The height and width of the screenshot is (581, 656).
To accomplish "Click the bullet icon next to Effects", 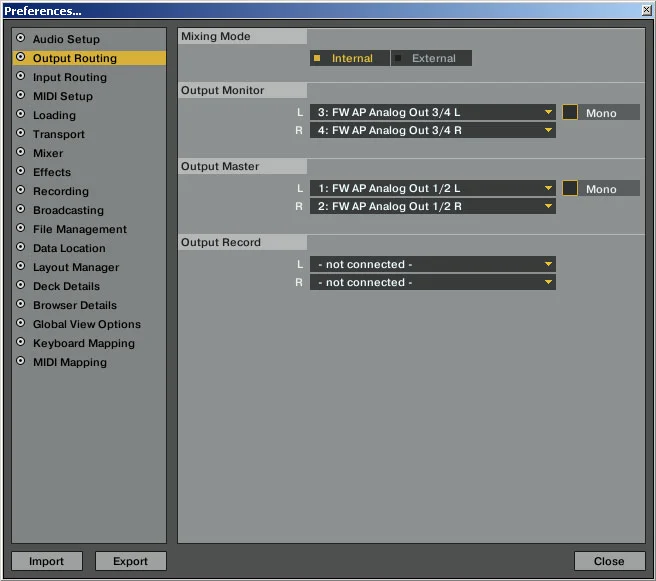I will click(x=20, y=172).
